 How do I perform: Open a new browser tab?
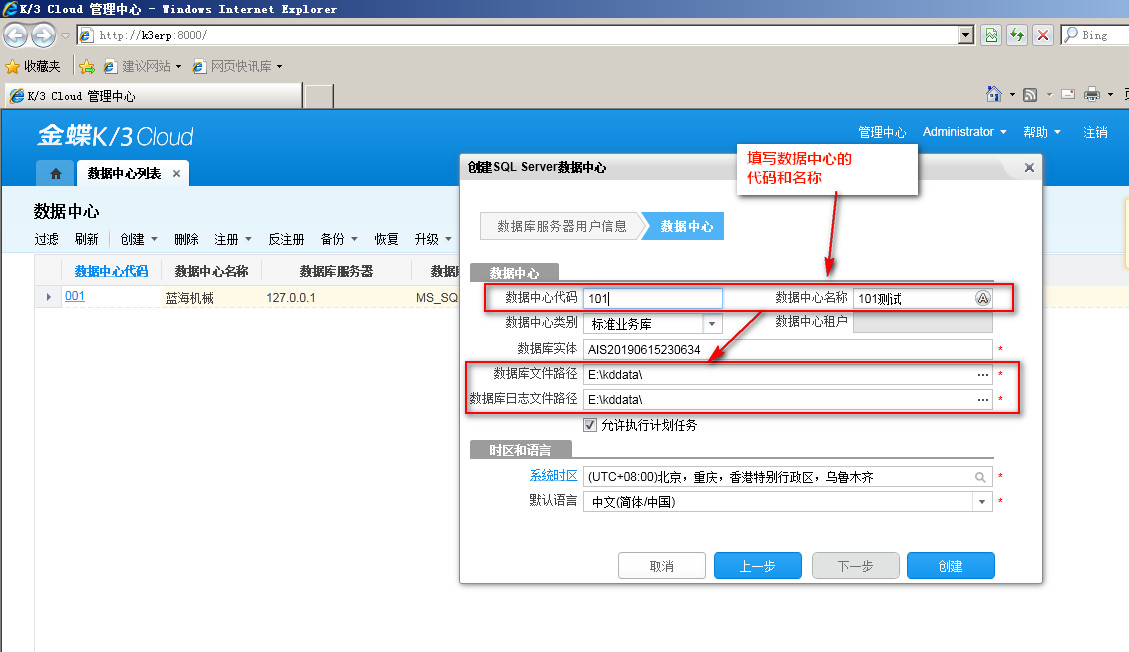[x=319, y=96]
